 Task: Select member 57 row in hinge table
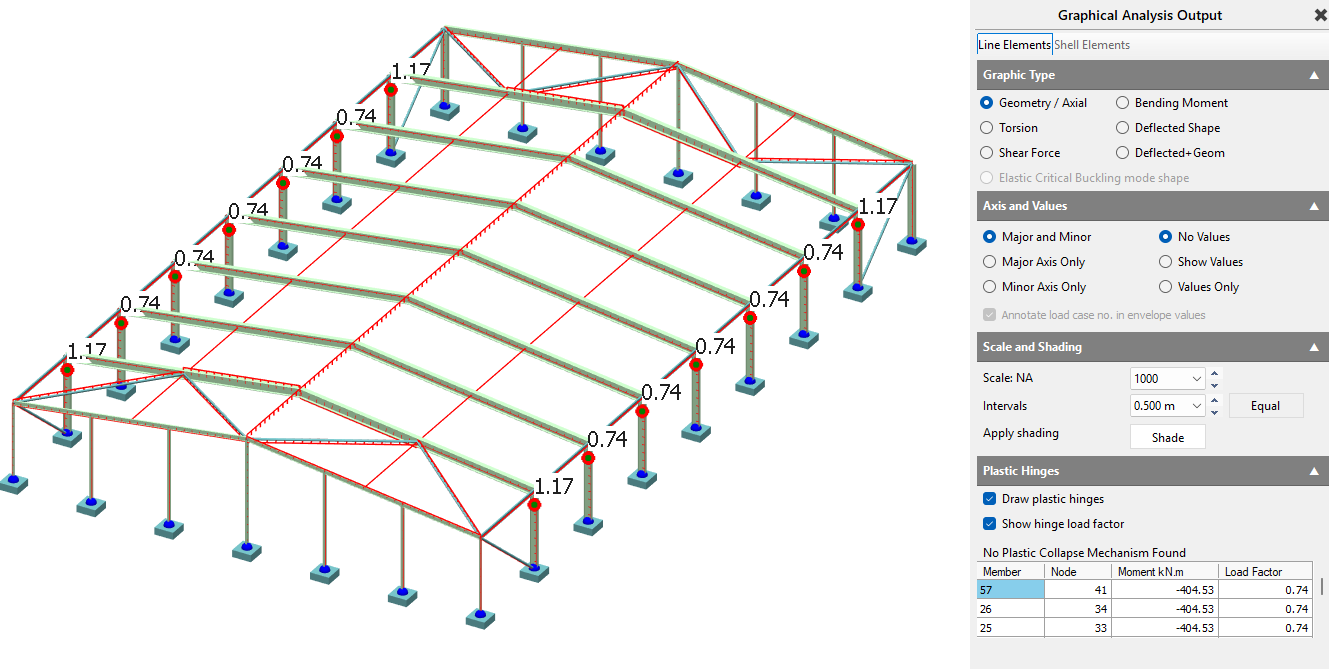[x=1010, y=590]
